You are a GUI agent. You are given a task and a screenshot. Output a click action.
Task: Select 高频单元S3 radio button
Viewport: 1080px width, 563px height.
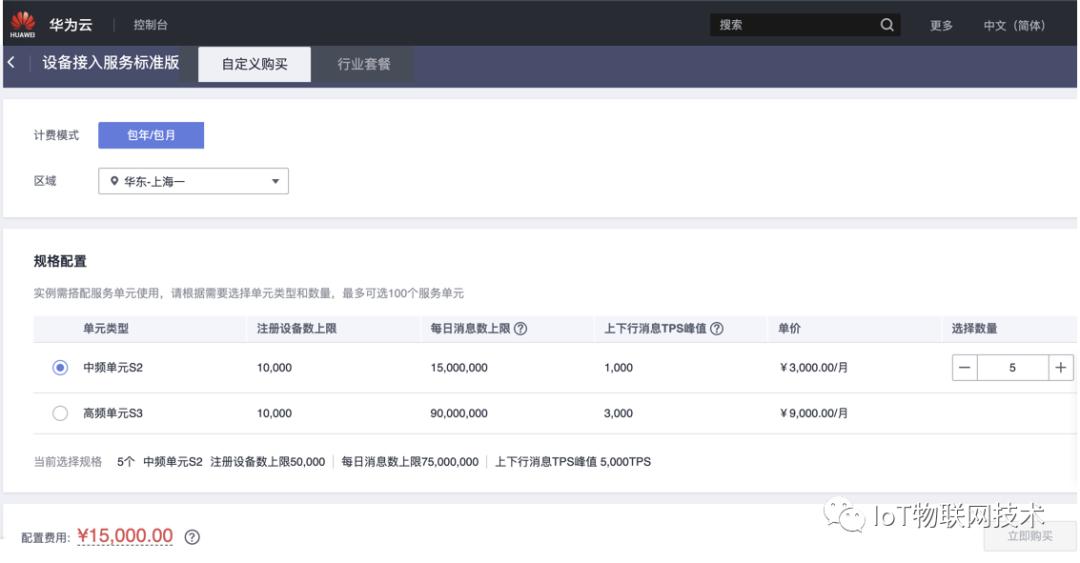[x=61, y=413]
